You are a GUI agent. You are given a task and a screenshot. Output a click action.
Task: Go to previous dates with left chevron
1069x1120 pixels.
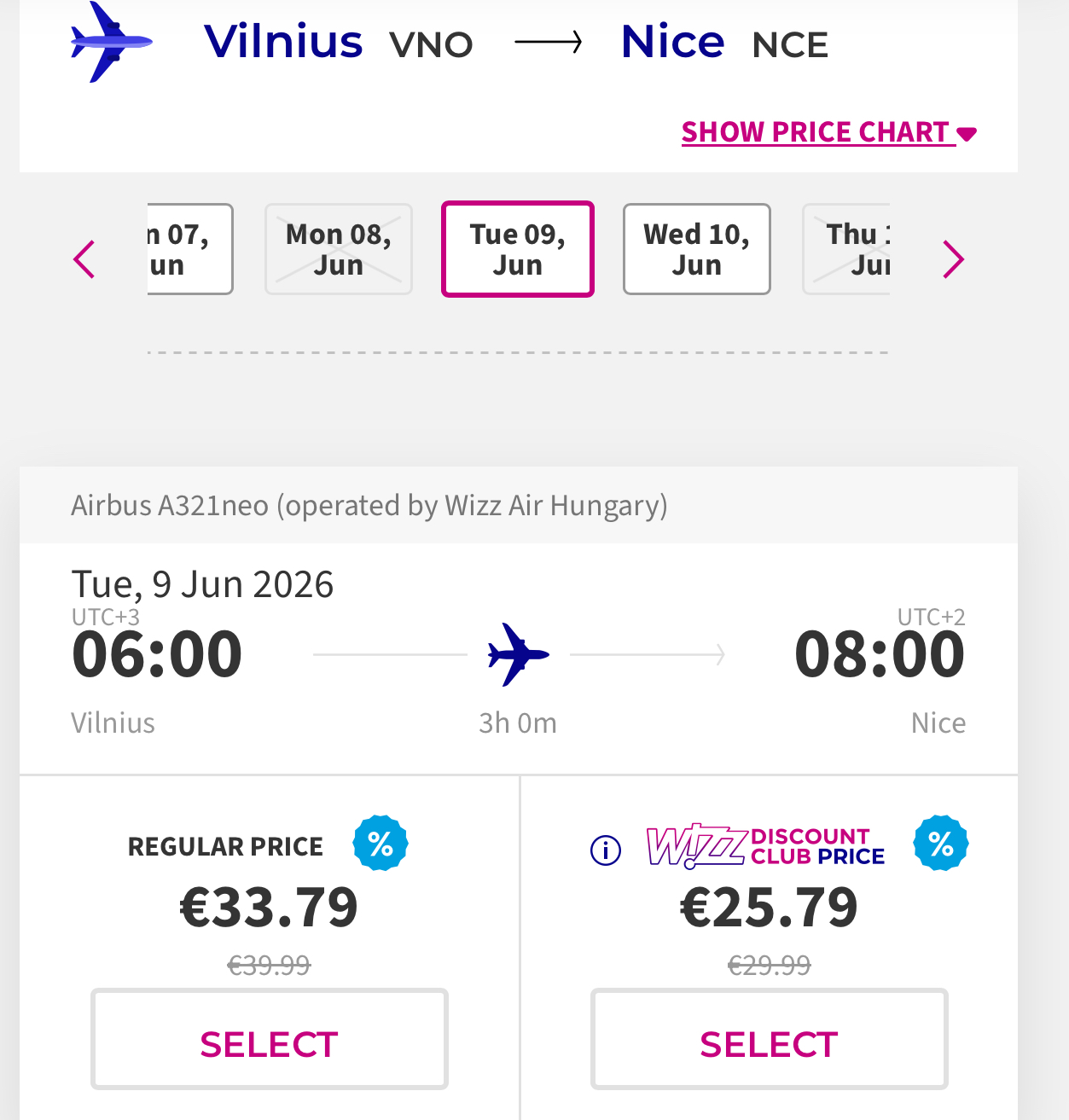pyautogui.click(x=84, y=259)
